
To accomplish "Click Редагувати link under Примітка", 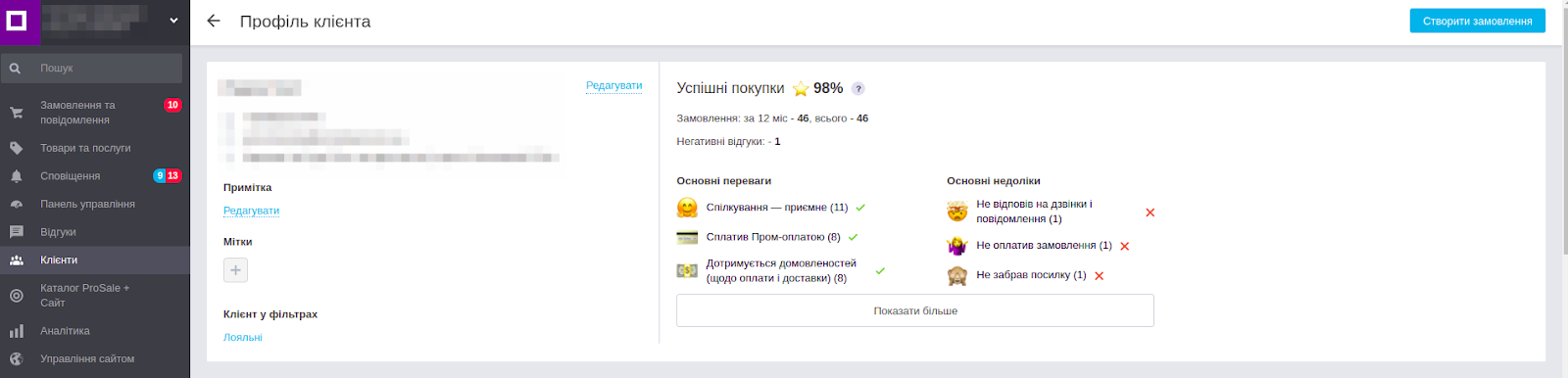I will [x=252, y=211].
